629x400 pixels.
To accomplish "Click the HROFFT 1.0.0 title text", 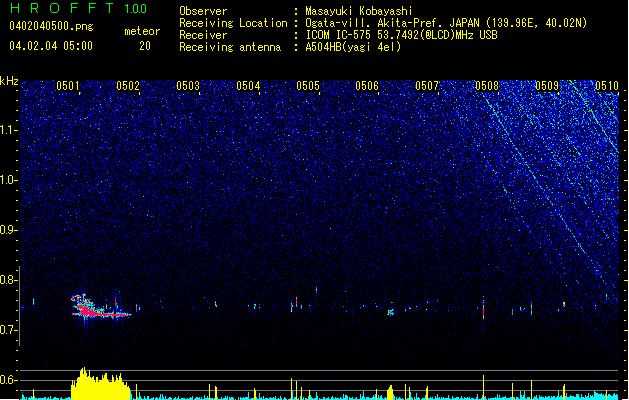I will (78, 8).
